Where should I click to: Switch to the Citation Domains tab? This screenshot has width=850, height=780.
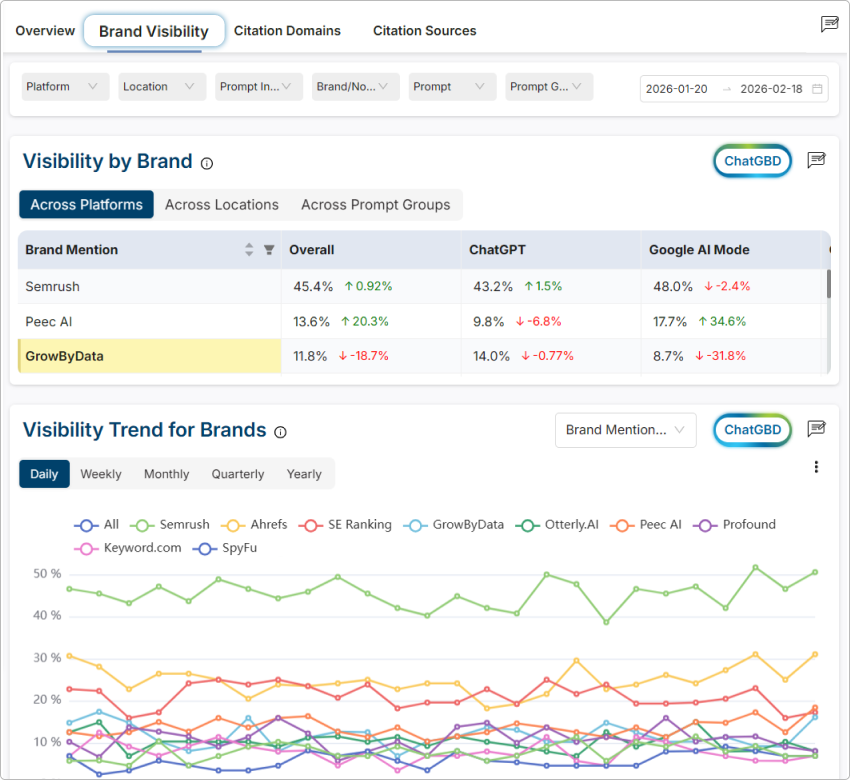pos(287,30)
